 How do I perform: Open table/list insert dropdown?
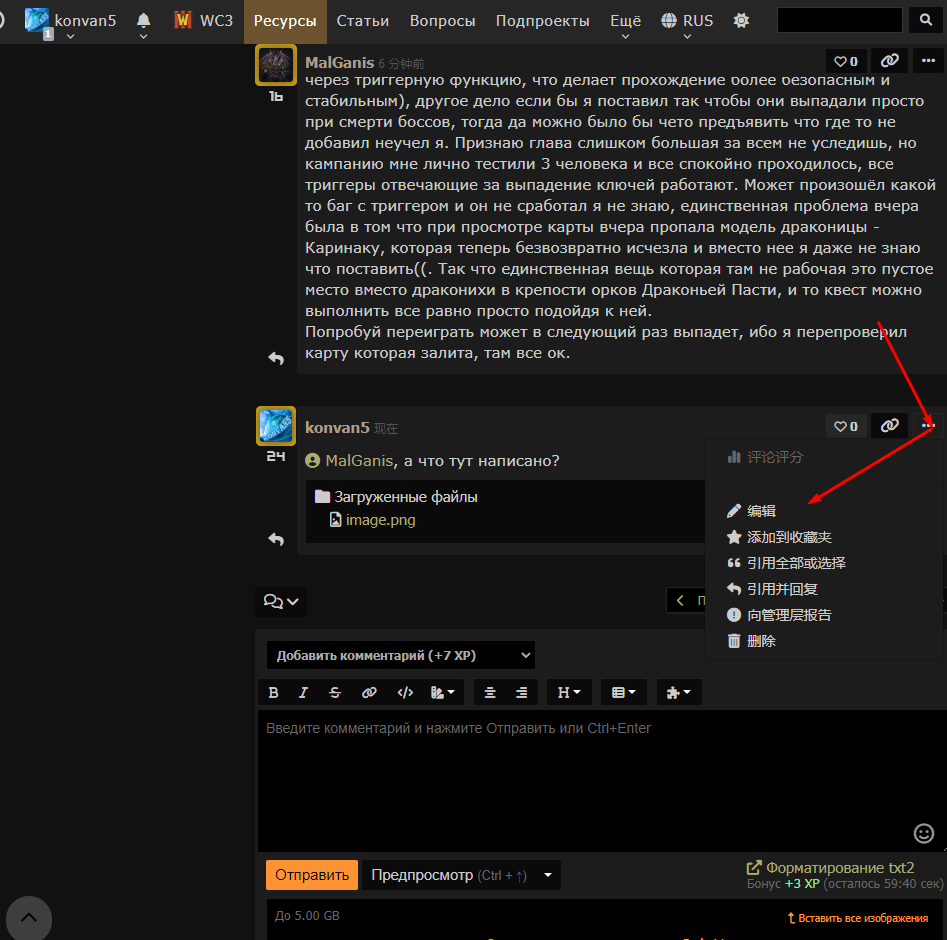[x=623, y=692]
